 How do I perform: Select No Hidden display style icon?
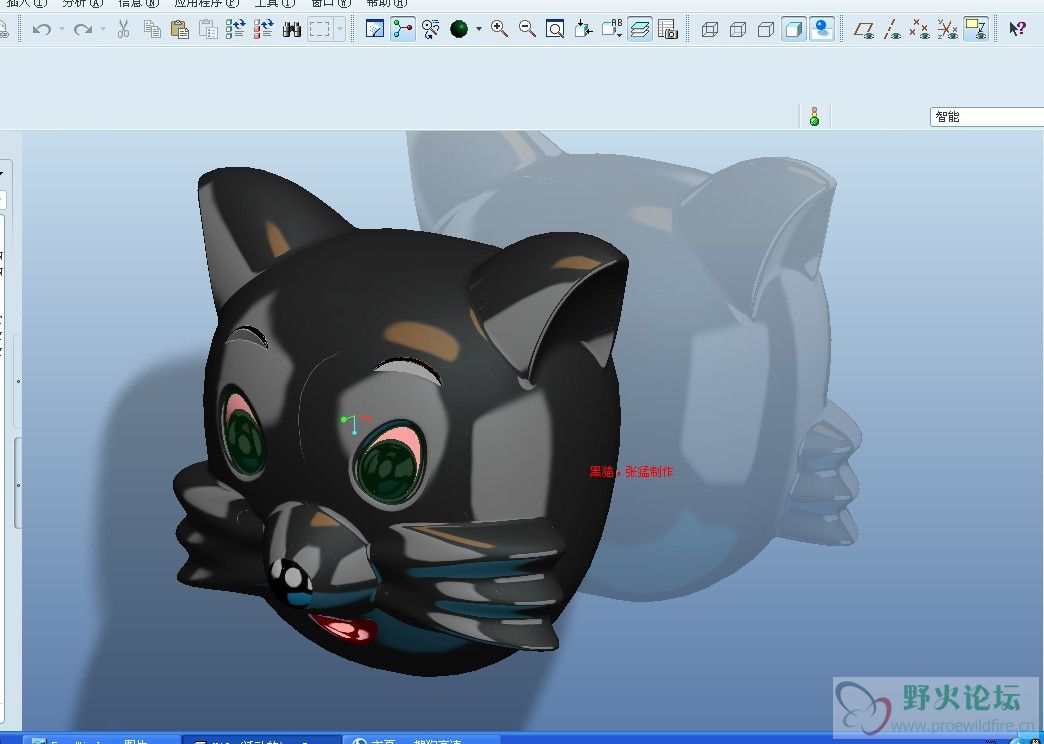coord(766,29)
